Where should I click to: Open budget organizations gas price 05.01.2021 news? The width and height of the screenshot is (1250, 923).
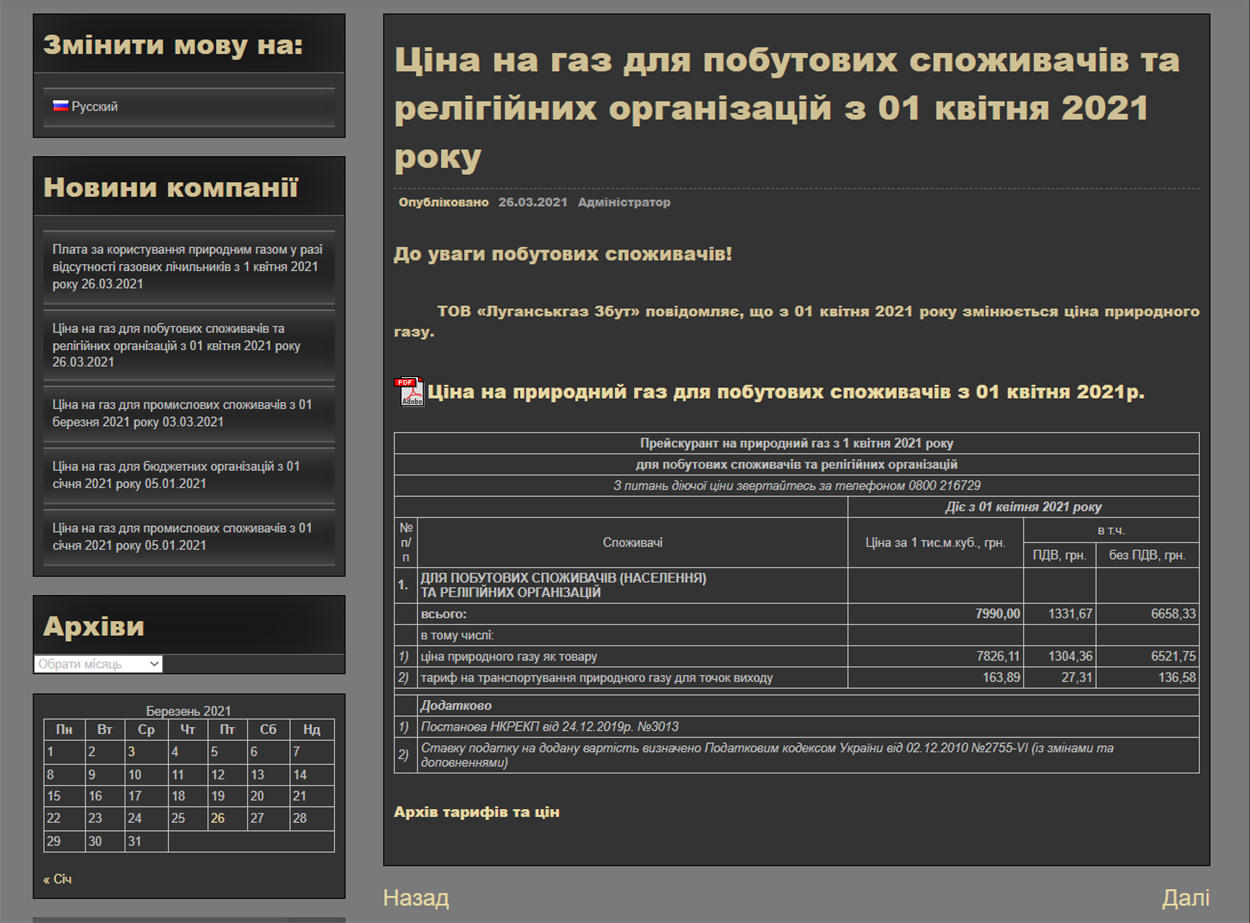[177, 475]
